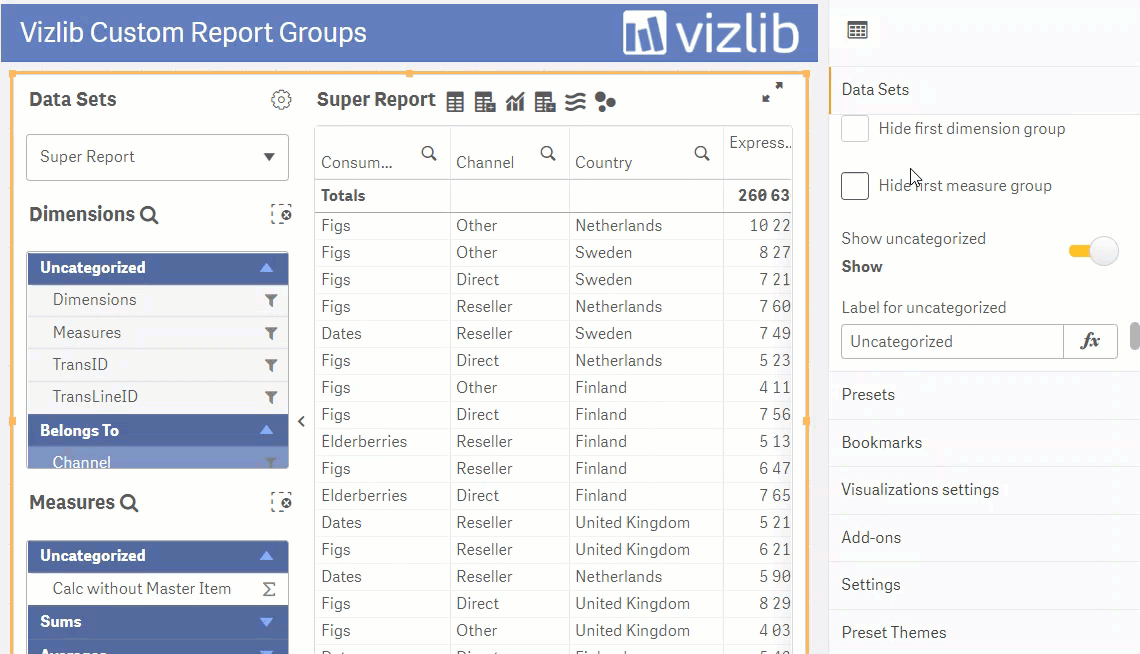Image resolution: width=1140 pixels, height=654 pixels.
Task: Collapse left side panel arrow
Action: click(301, 421)
